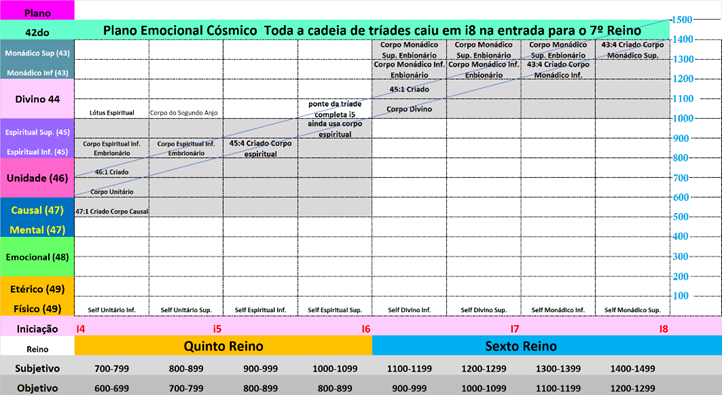Select the Unidade (46) row label
This screenshot has height=395, width=722.
coord(37,178)
